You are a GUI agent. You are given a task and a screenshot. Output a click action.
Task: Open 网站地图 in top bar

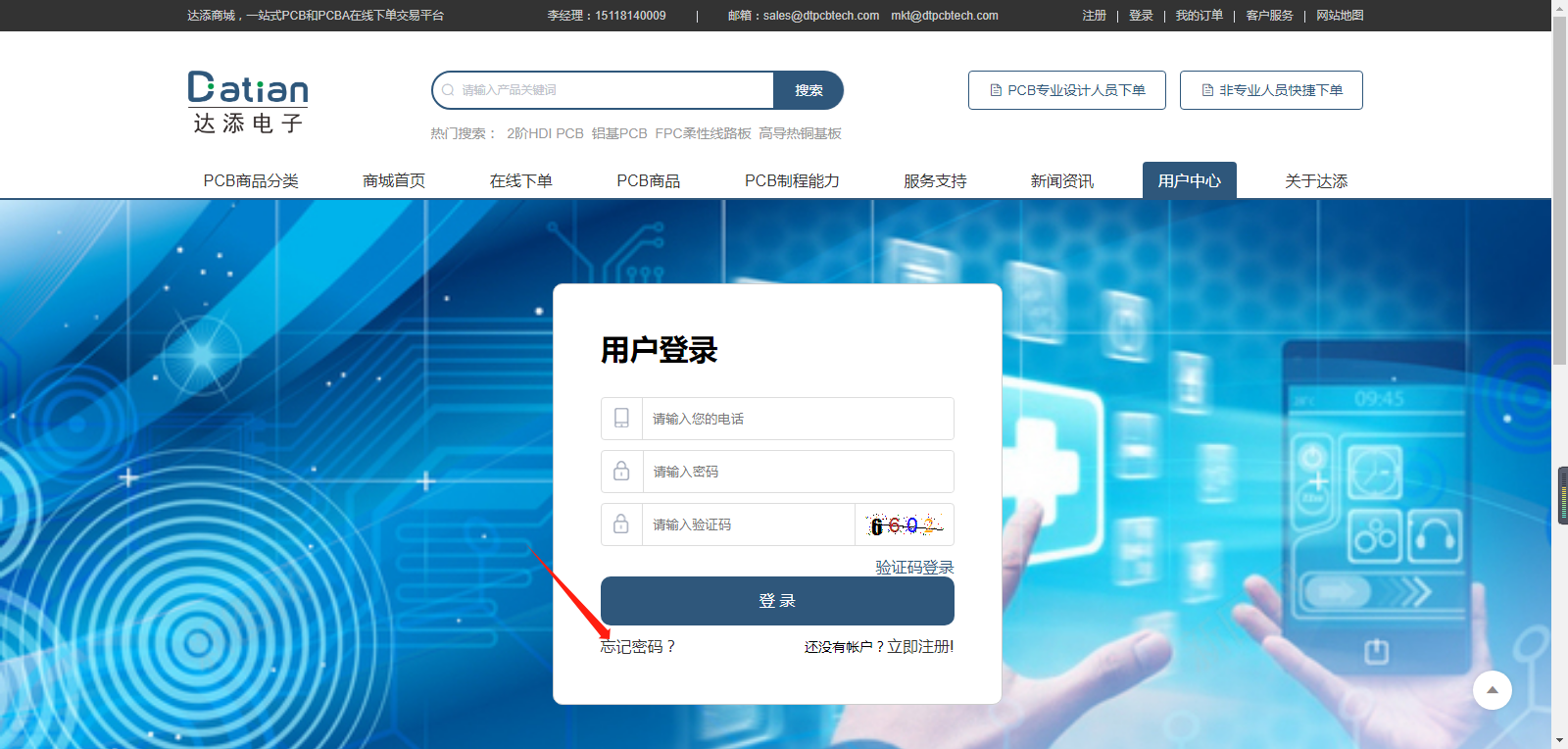pos(1340,16)
